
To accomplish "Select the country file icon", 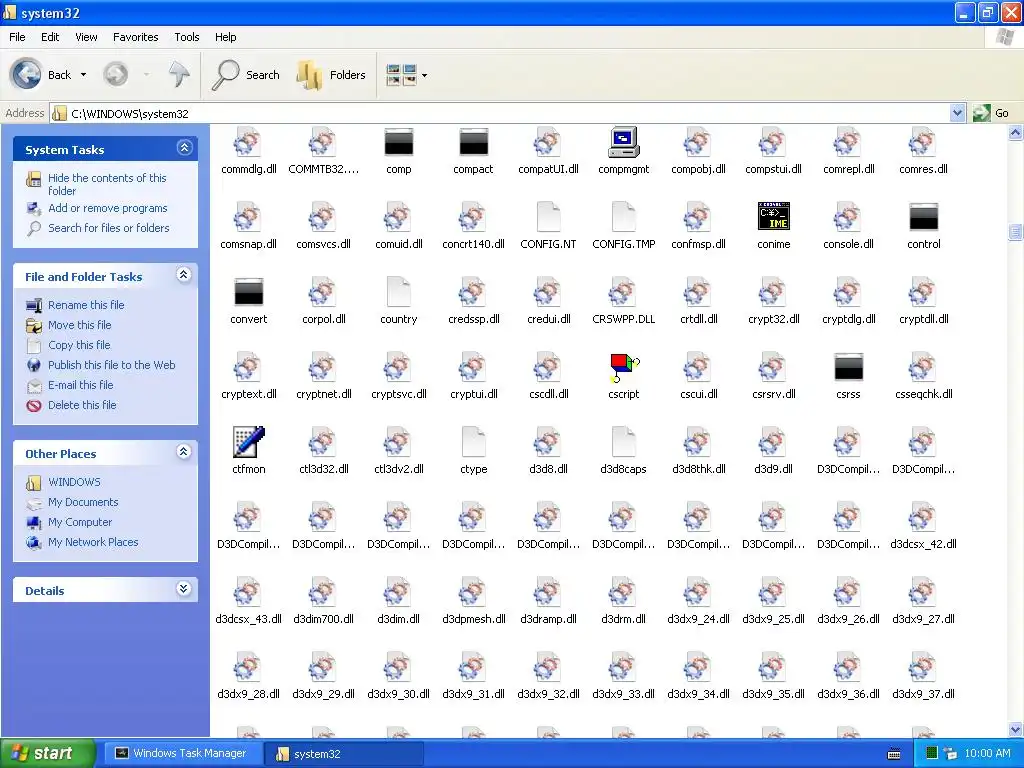I will pyautogui.click(x=398, y=292).
